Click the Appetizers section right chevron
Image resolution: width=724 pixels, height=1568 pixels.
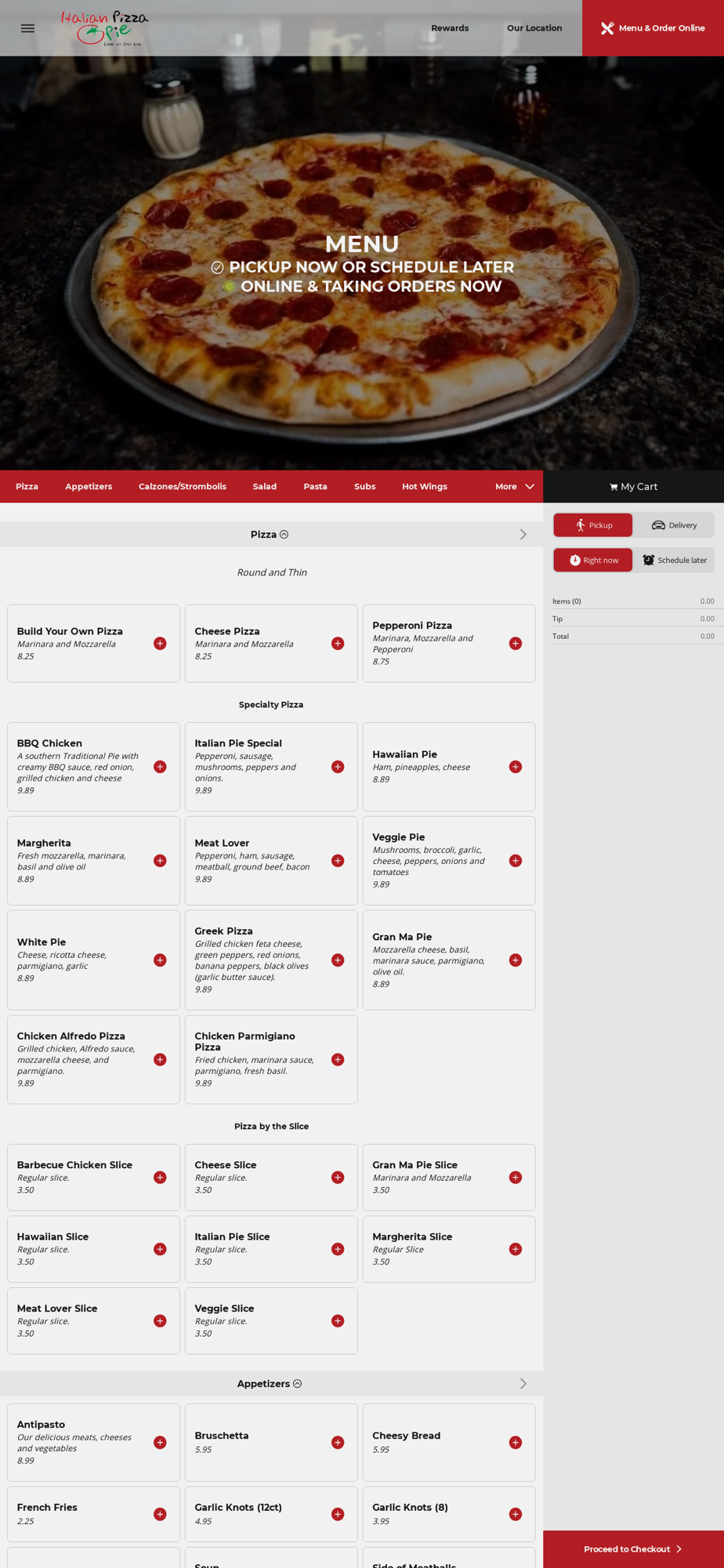click(x=523, y=1384)
